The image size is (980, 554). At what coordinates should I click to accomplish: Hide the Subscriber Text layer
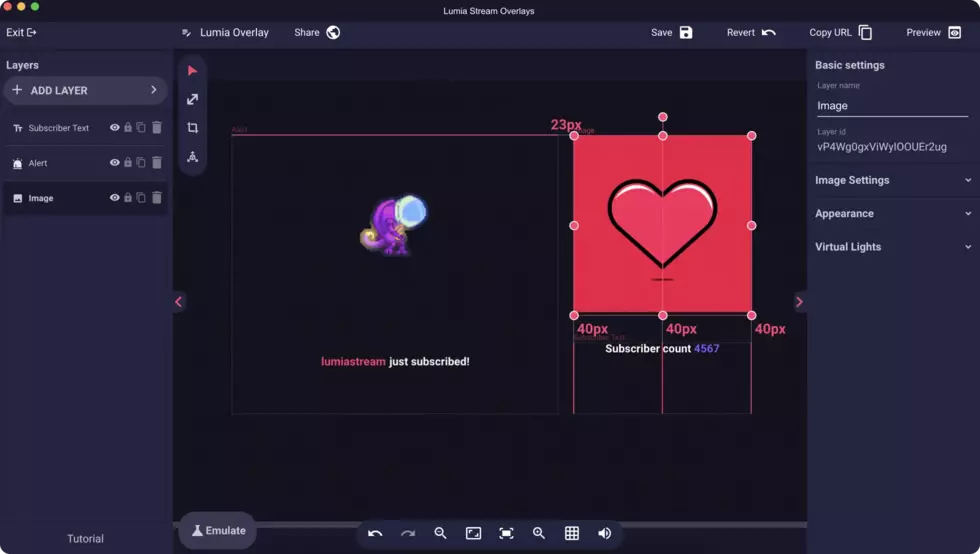coord(114,128)
